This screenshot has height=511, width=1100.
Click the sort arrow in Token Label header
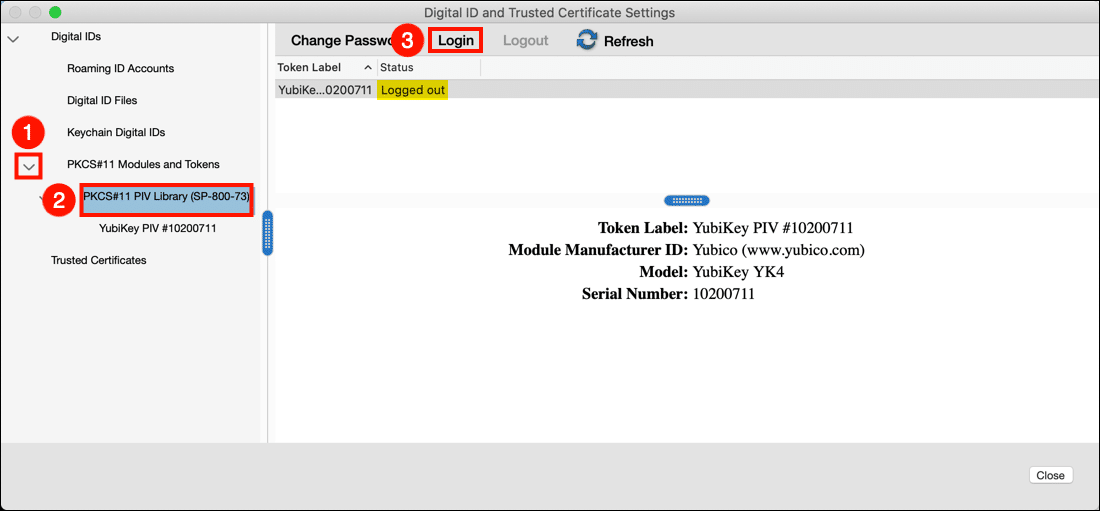[368, 68]
